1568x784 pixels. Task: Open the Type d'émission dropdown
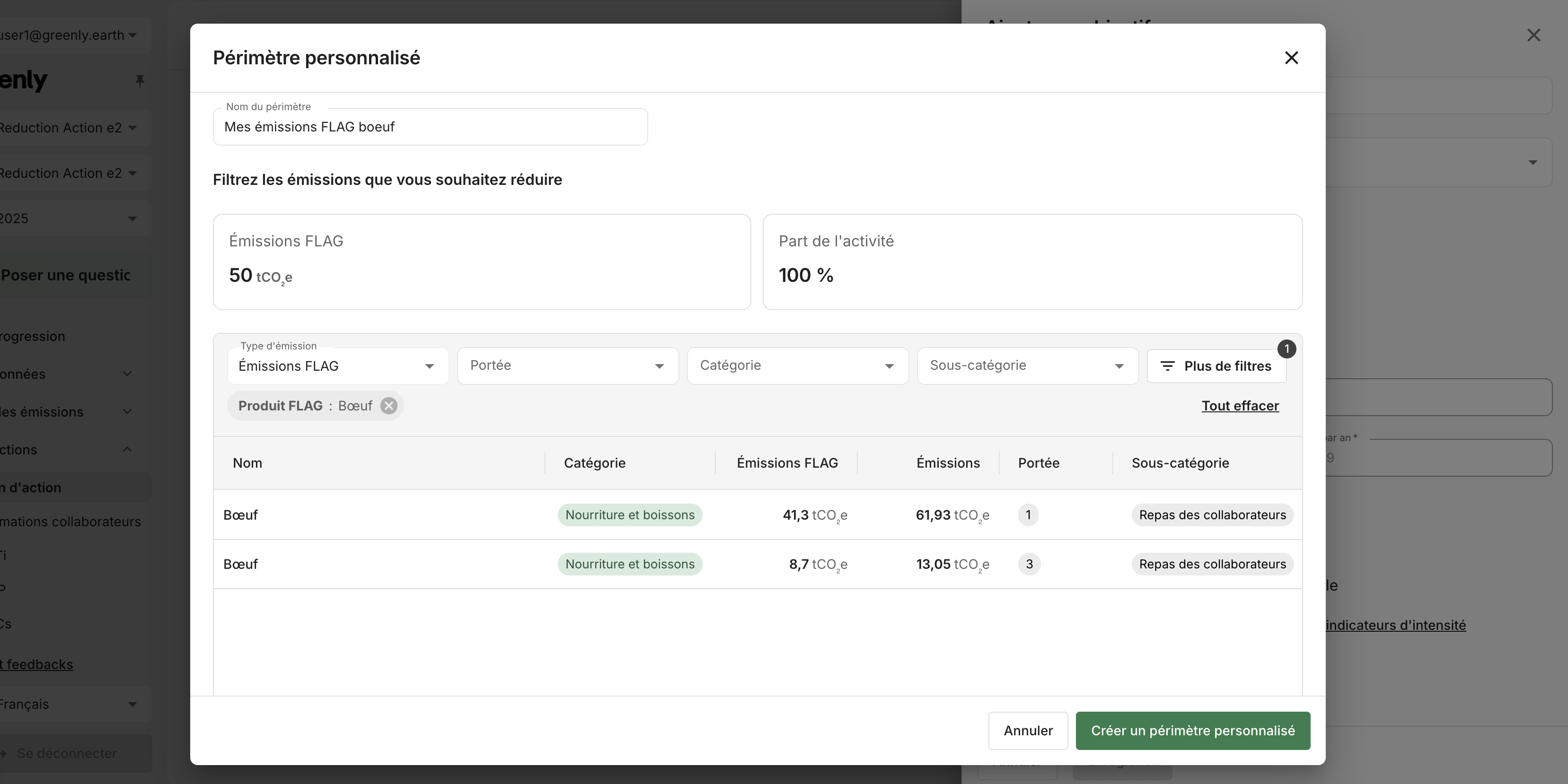338,366
